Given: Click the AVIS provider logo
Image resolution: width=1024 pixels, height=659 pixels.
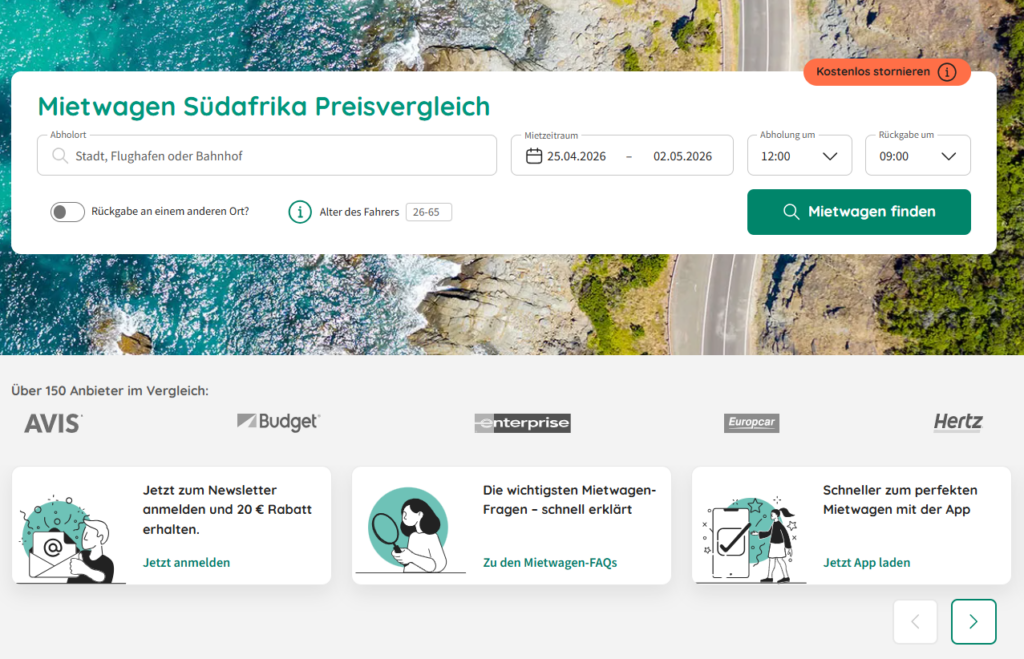Looking at the screenshot, I should pyautogui.click(x=54, y=423).
